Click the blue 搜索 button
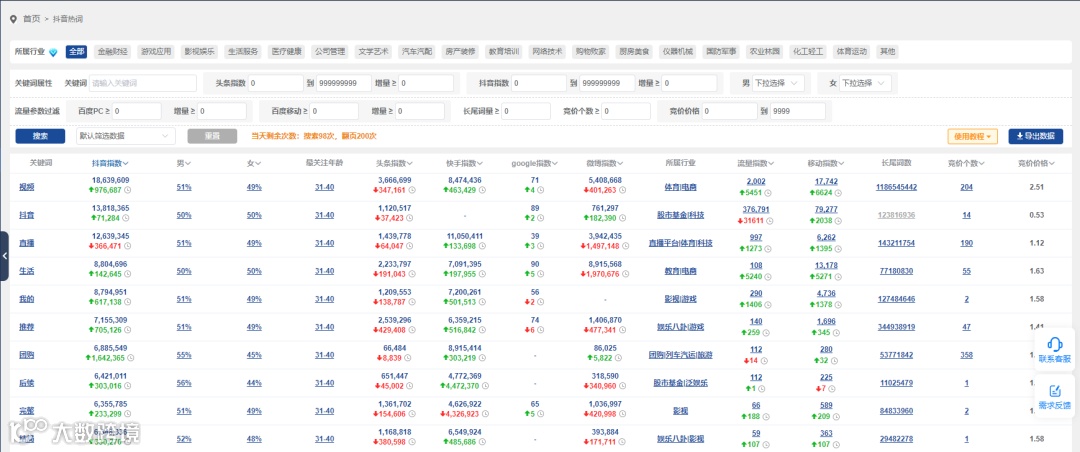This screenshot has height=452, width=1080. pos(40,136)
